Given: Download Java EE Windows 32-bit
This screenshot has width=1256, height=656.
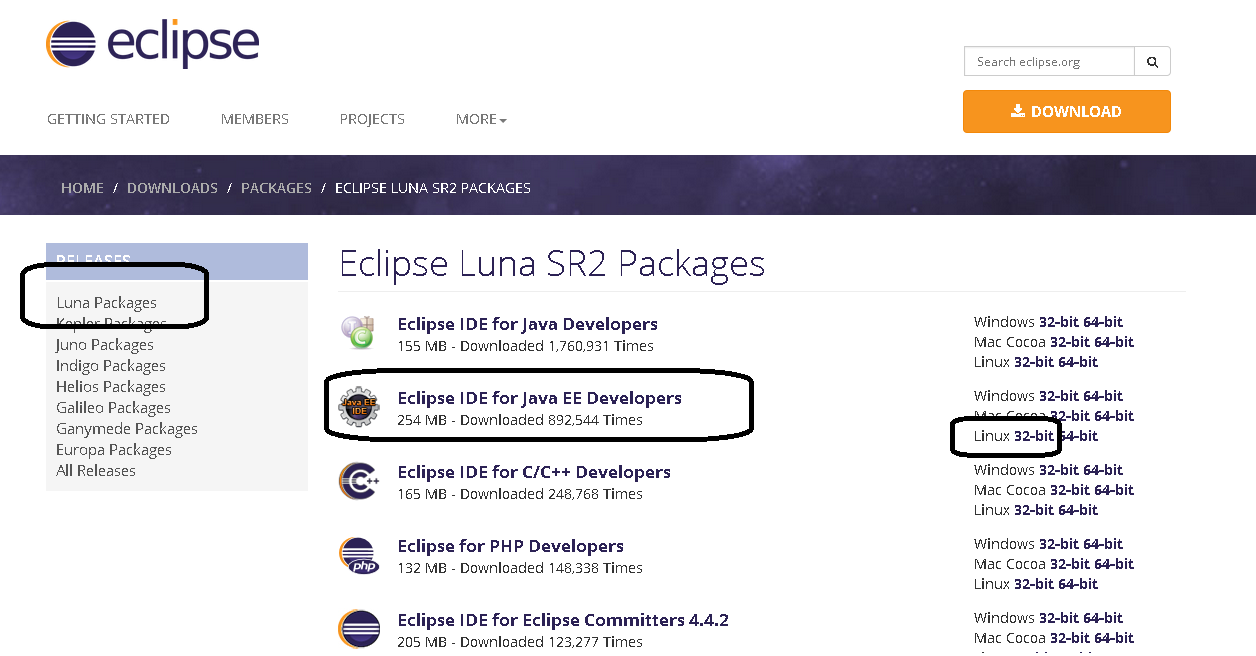Looking at the screenshot, I should point(1059,396).
